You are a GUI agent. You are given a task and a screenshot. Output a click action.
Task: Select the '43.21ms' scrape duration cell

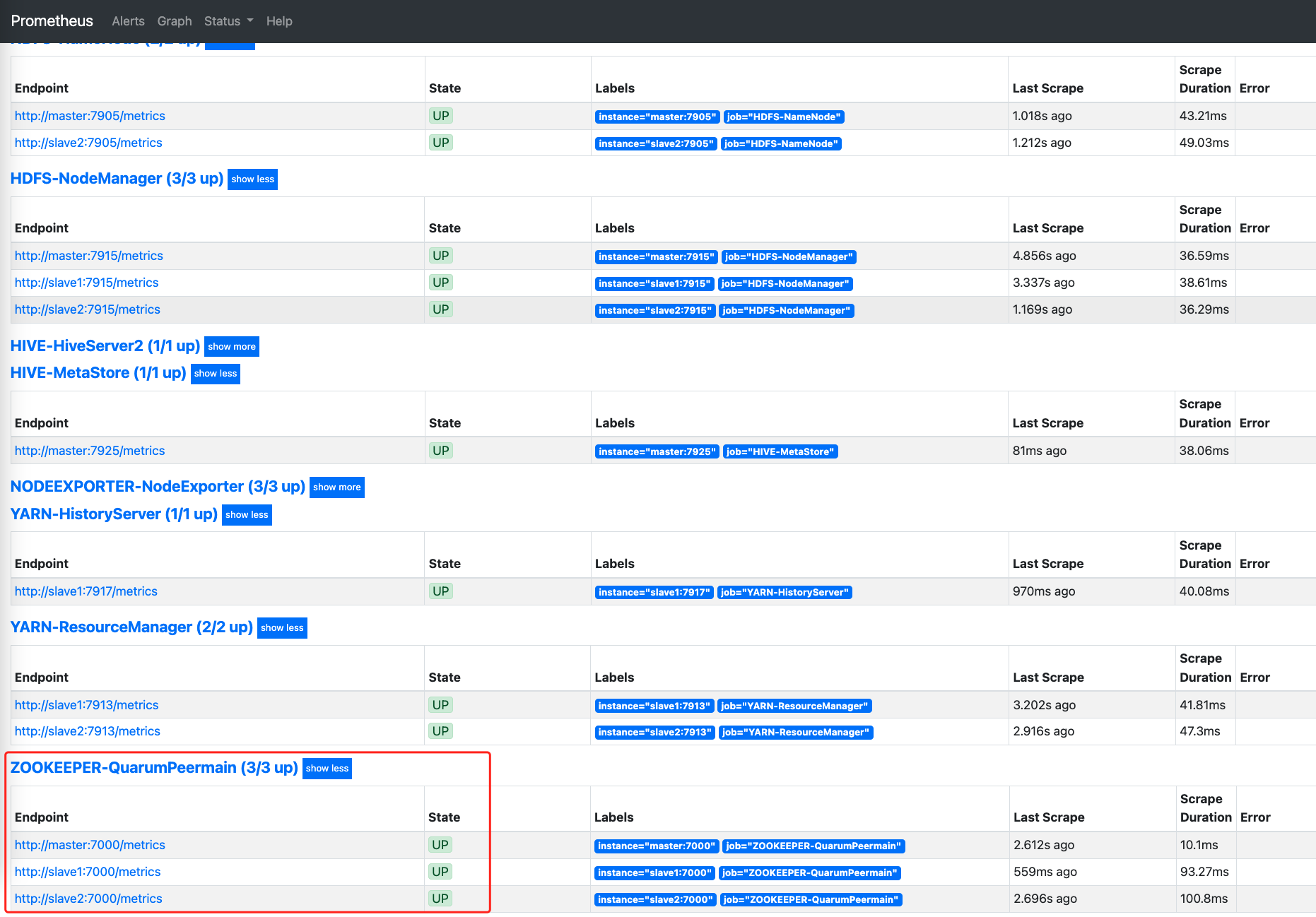(x=1203, y=116)
